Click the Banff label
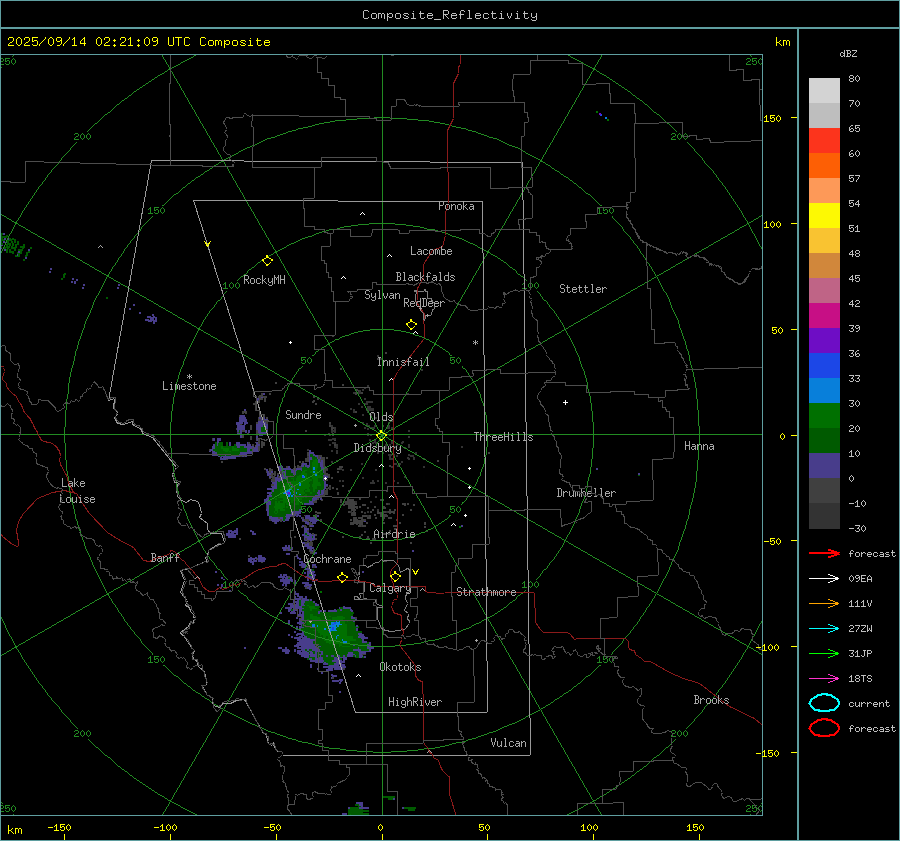Screen dimensions: 900x841 [x=165, y=557]
